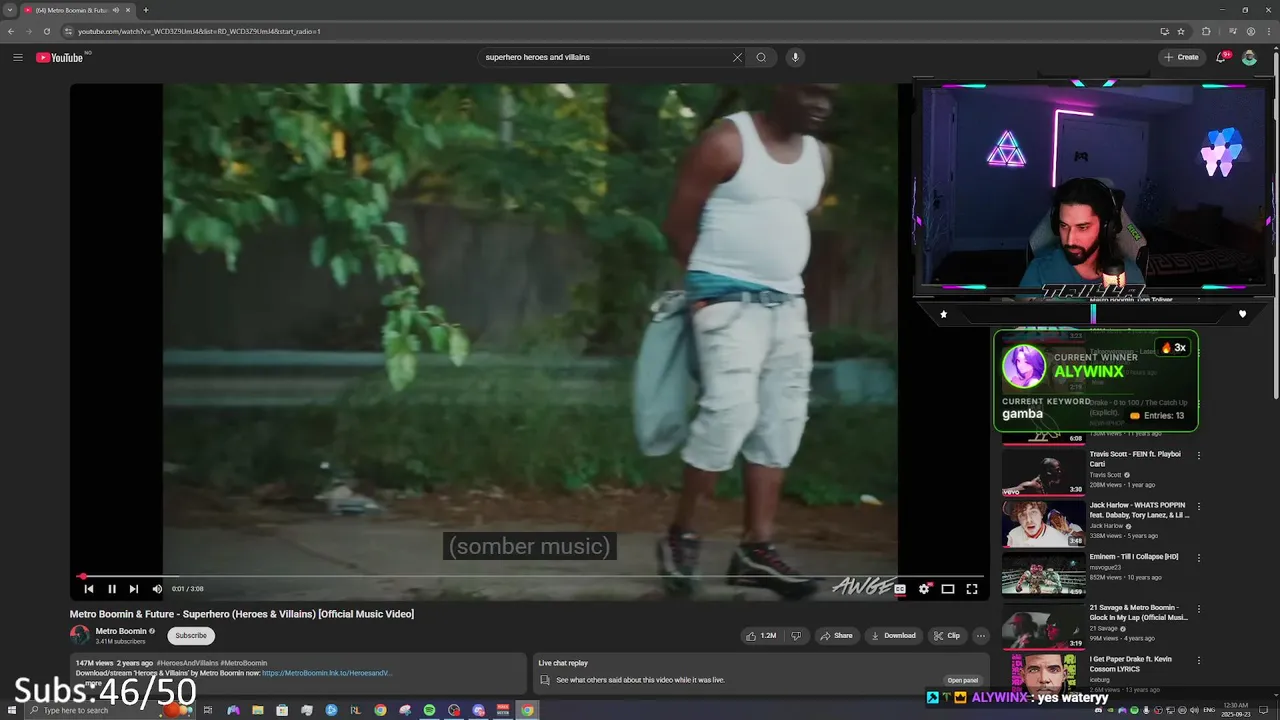Viewport: 1280px width, 720px height.
Task: Click the heart icon in stream overlay
Action: click(x=1242, y=314)
